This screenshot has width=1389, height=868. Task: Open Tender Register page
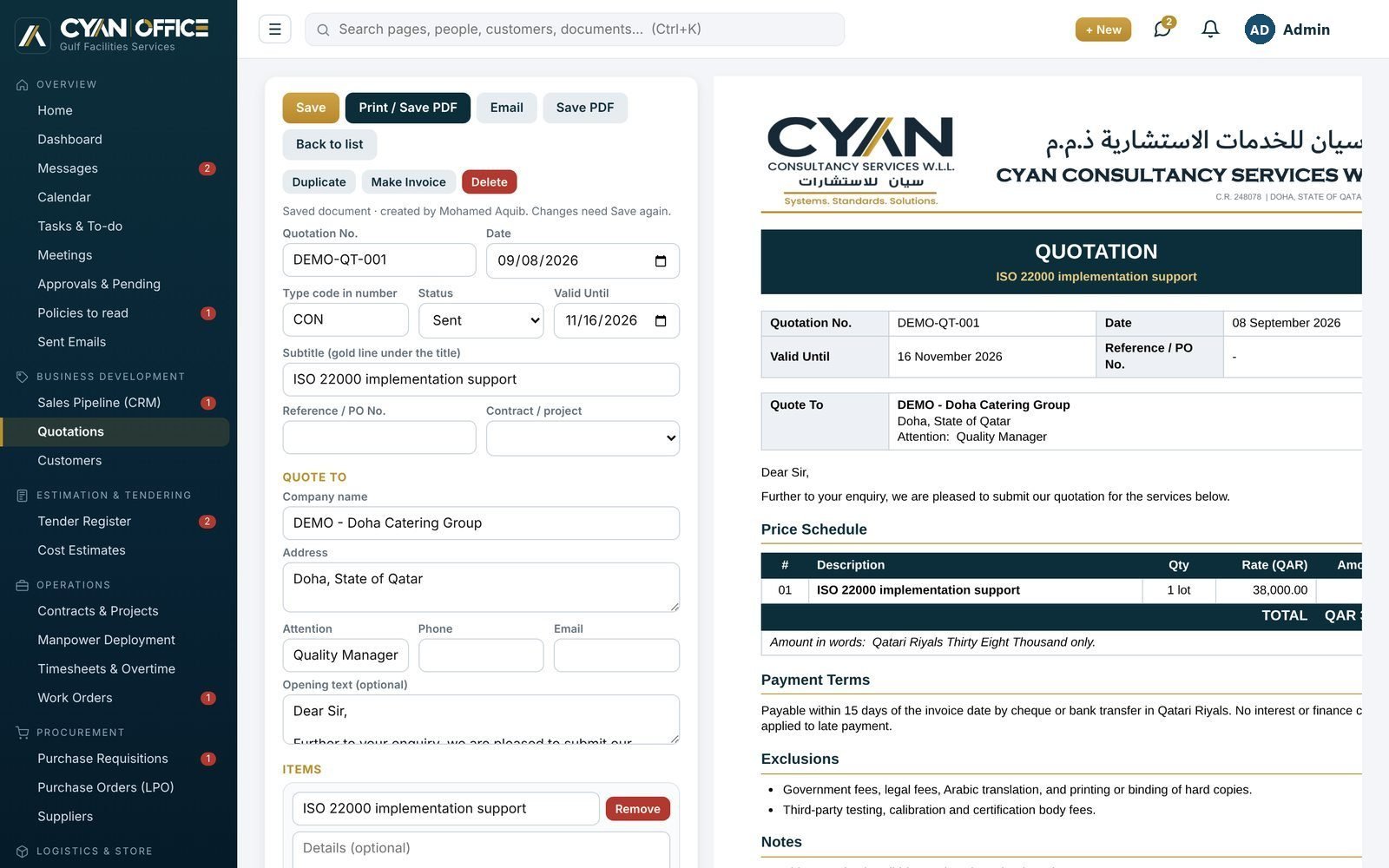[115, 522]
